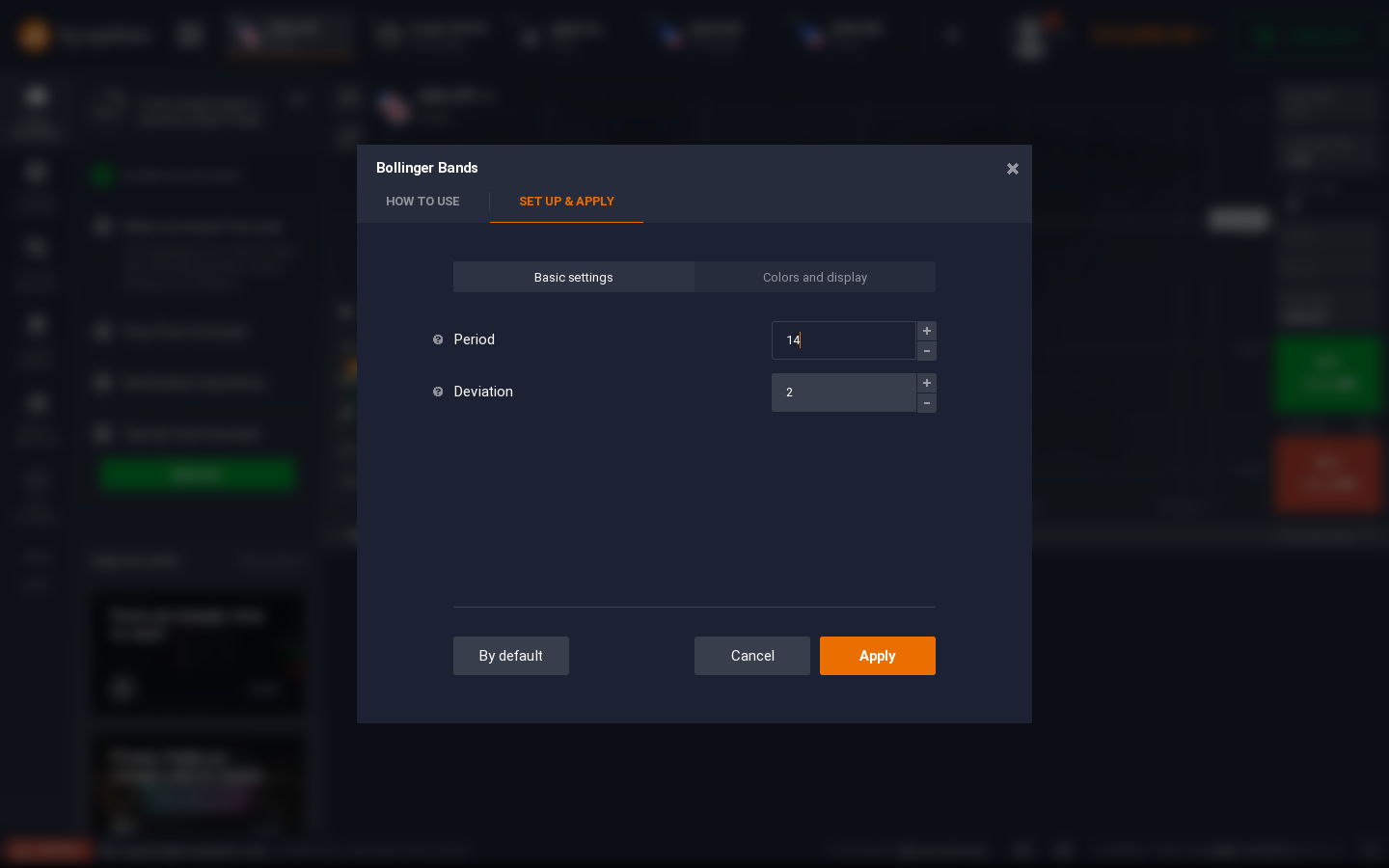Increase the Period value with plus
The width and height of the screenshot is (1389, 868).
pos(927,331)
